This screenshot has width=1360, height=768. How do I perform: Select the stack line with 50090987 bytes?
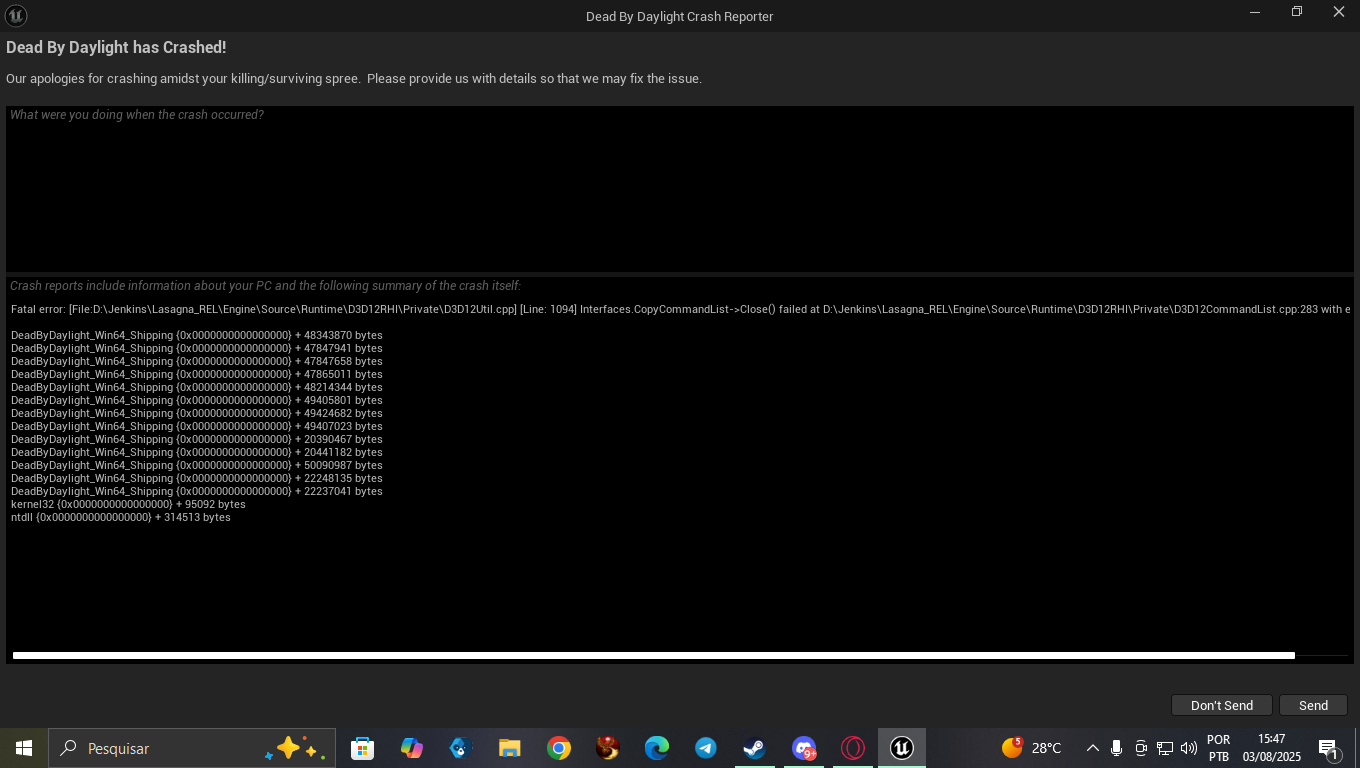coord(197,465)
